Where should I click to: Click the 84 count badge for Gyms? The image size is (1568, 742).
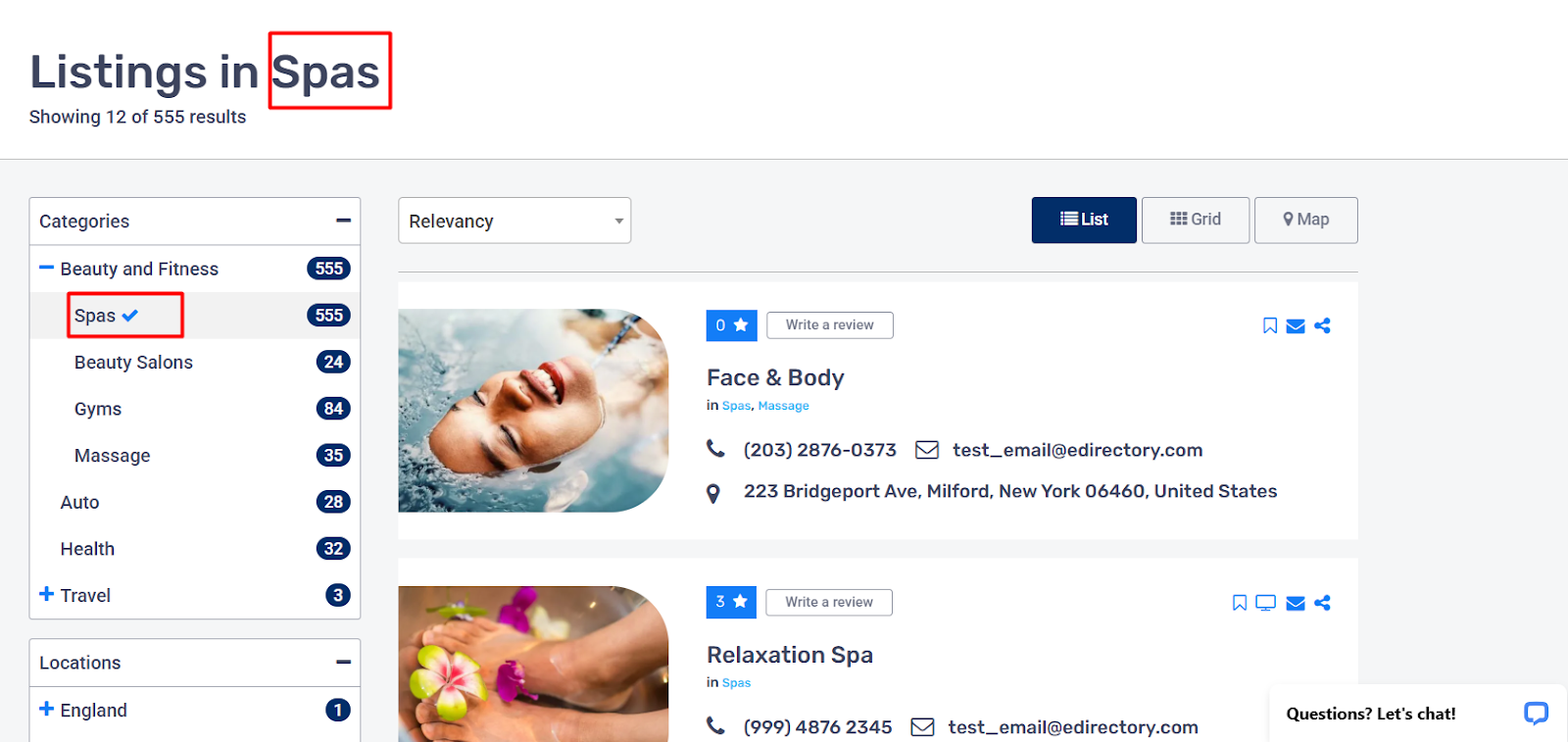click(x=333, y=409)
